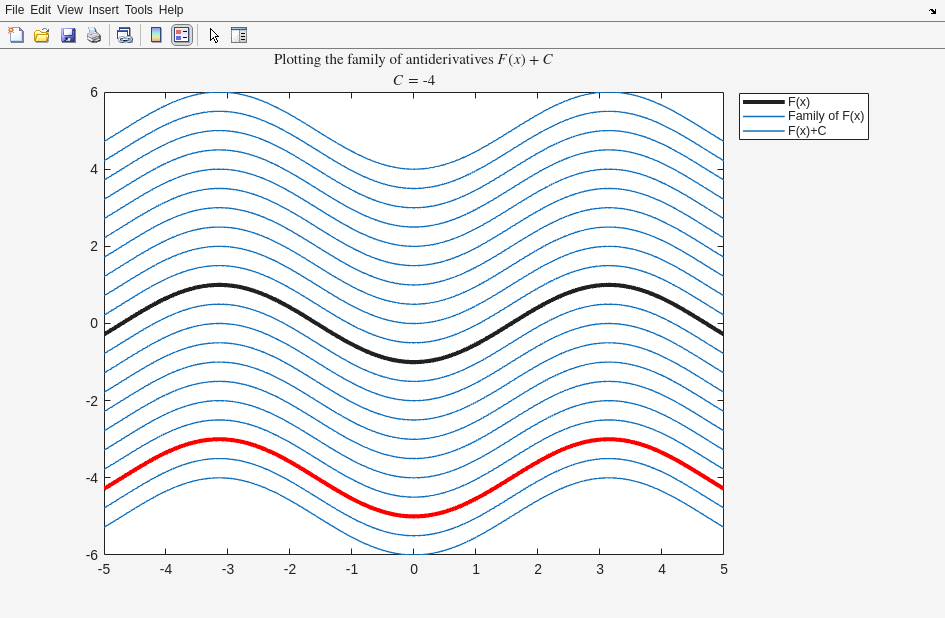Click the black F(x) line sample in legend
The width and height of the screenshot is (945, 618).
coord(763,102)
